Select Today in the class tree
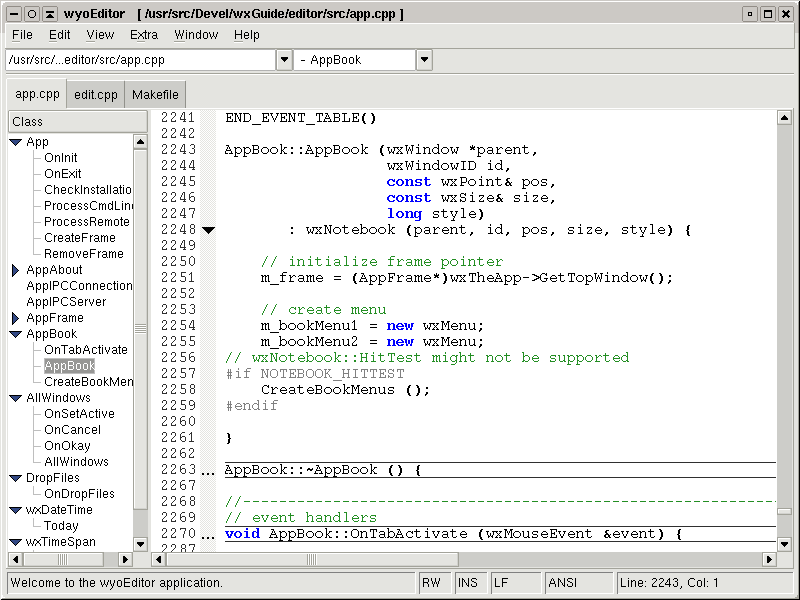This screenshot has width=800, height=600. pos(61,526)
